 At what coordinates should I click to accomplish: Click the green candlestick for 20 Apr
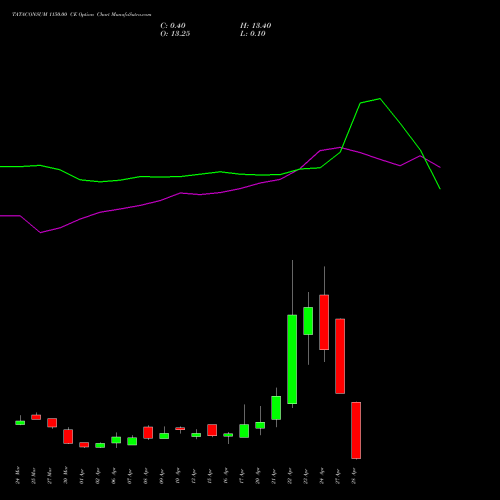point(260,425)
